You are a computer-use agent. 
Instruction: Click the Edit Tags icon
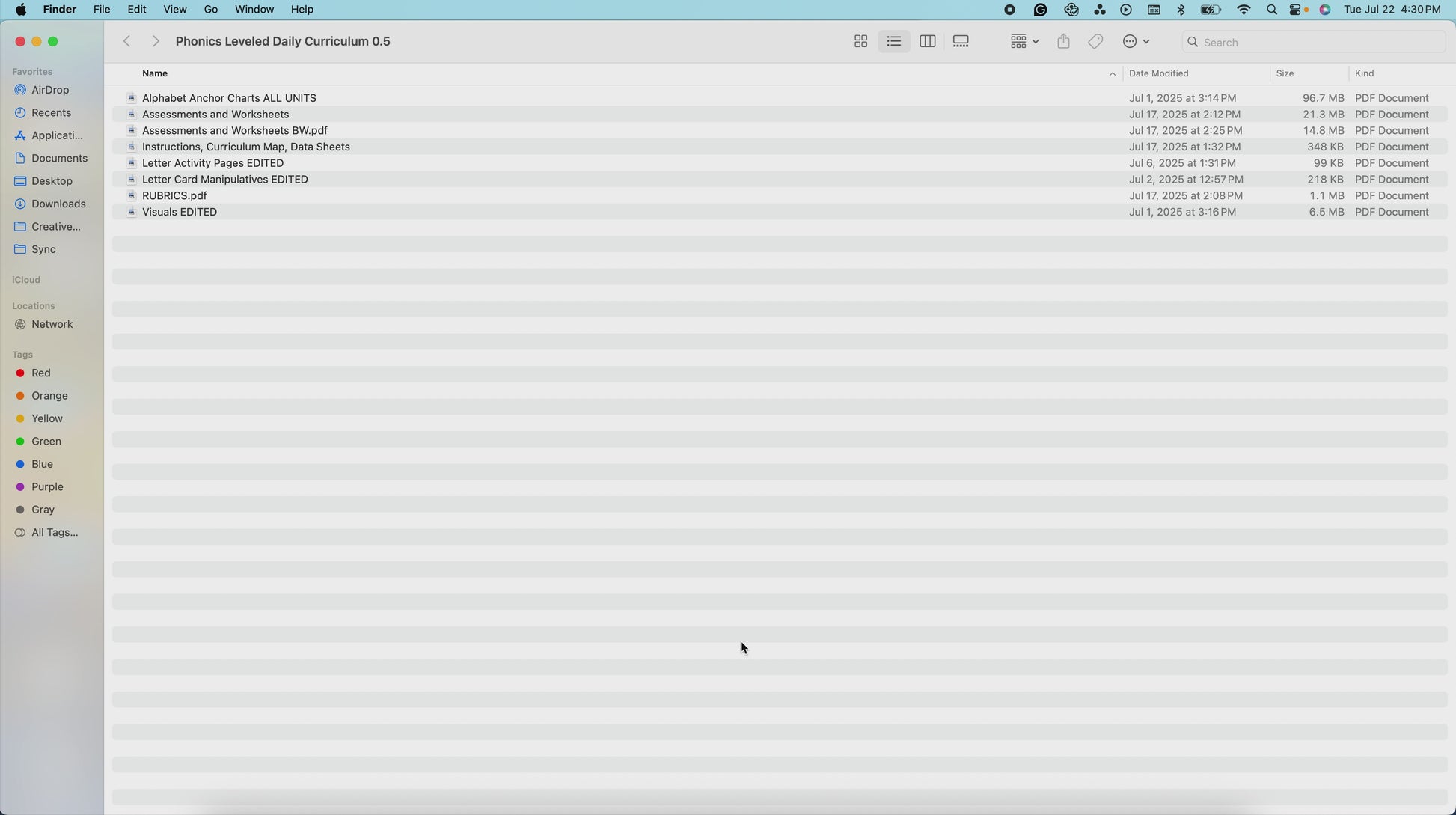click(x=1095, y=42)
